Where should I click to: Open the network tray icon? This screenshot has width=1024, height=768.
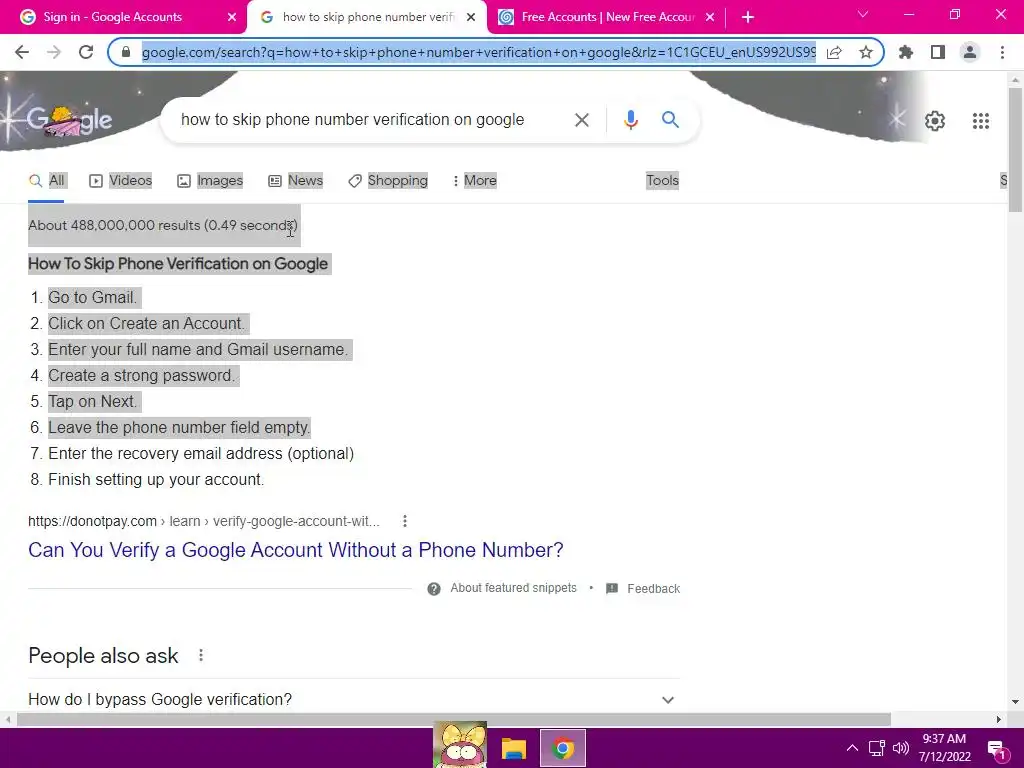point(876,748)
